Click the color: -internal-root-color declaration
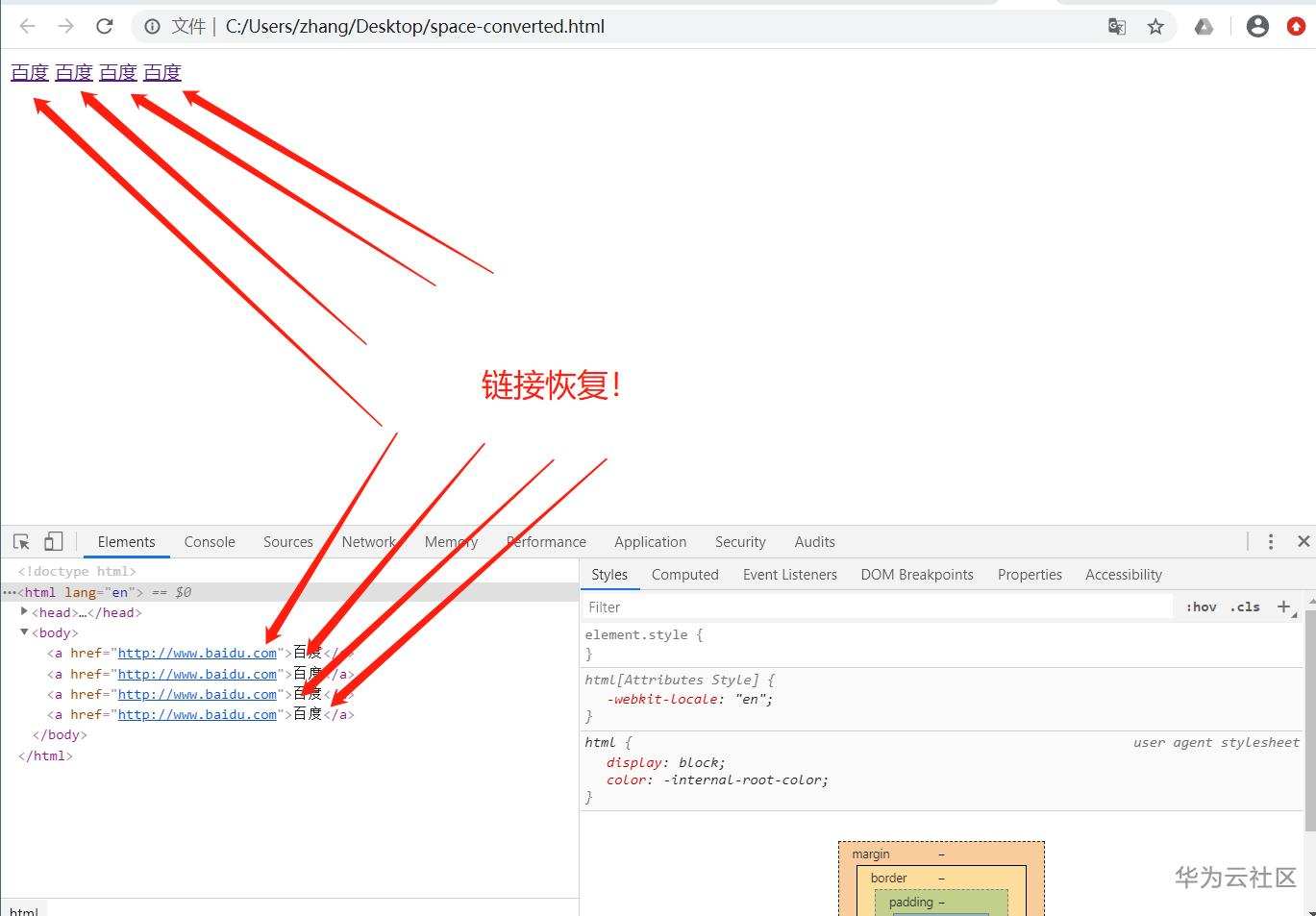The image size is (1316, 916). click(717, 780)
